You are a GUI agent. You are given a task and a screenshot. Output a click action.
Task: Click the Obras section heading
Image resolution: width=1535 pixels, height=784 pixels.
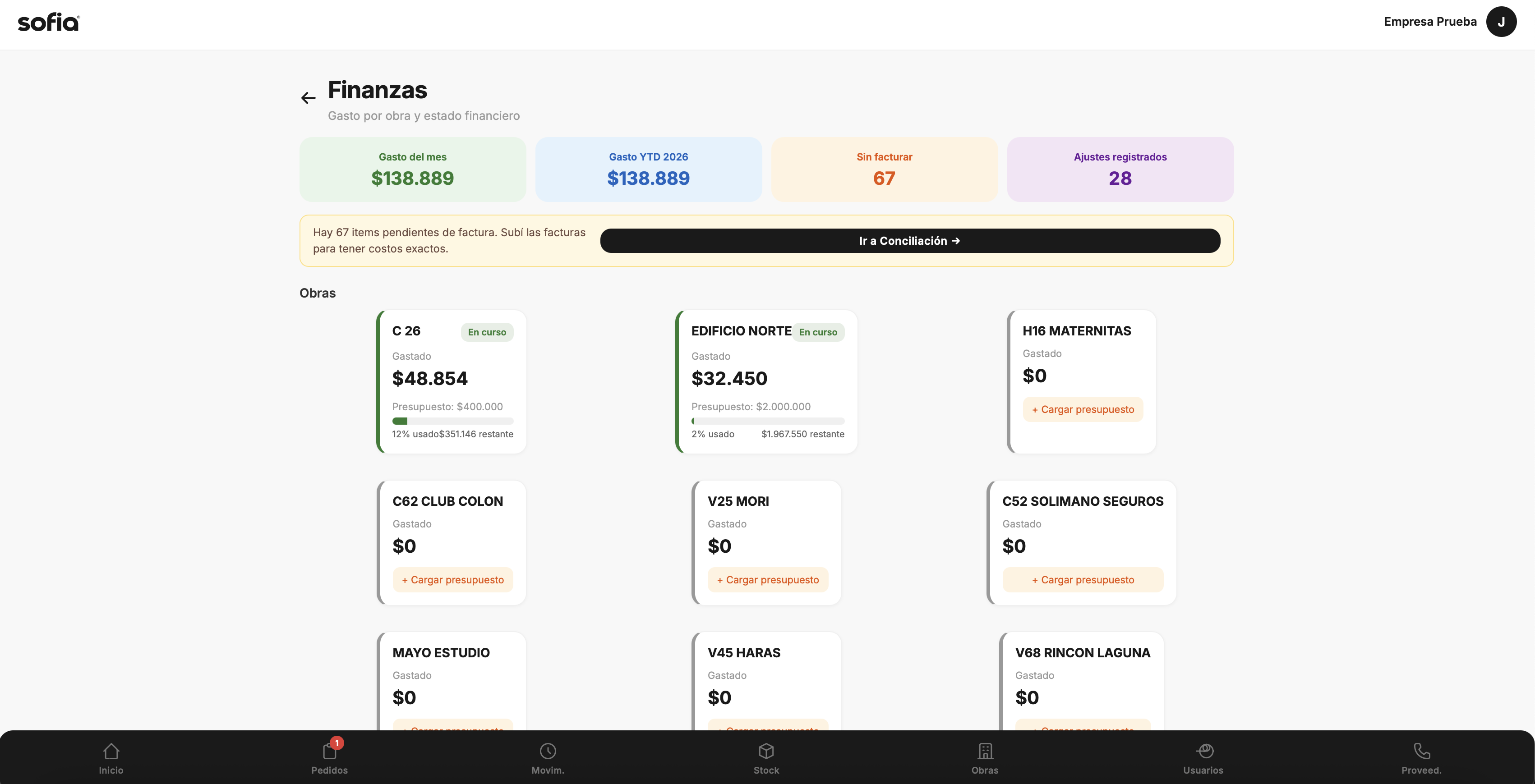click(318, 293)
